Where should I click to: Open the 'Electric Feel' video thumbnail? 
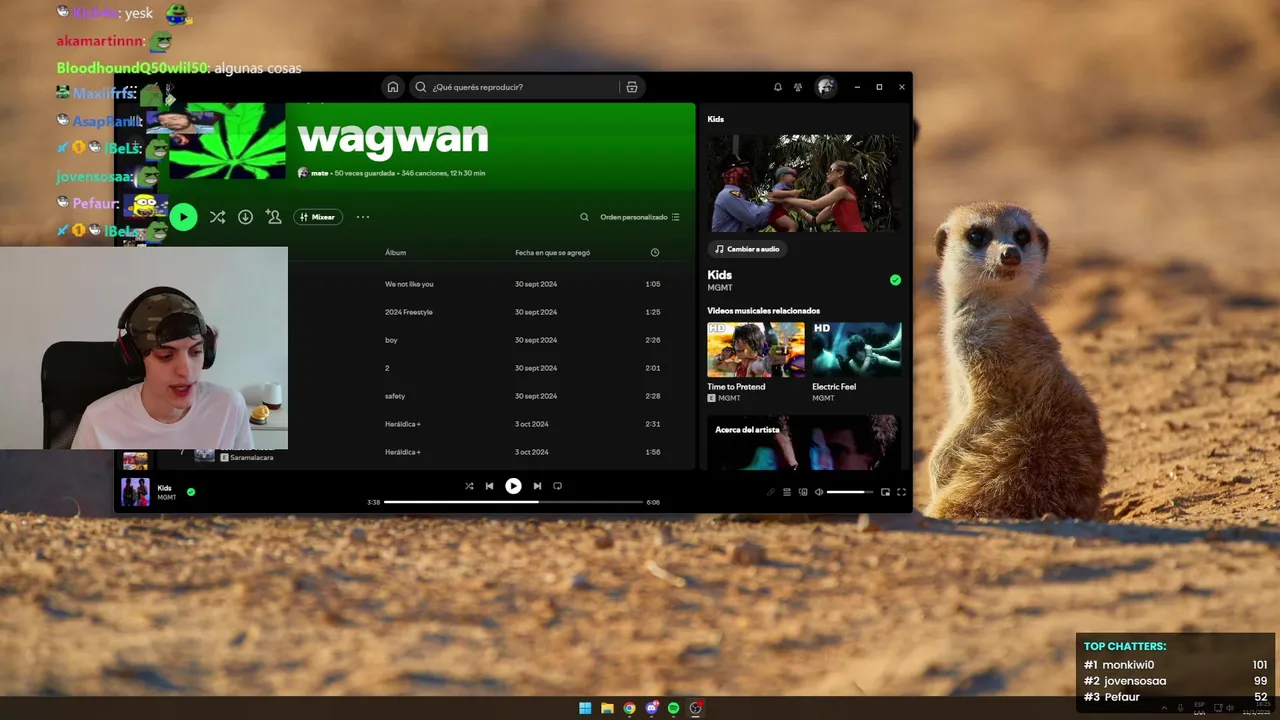click(x=856, y=349)
